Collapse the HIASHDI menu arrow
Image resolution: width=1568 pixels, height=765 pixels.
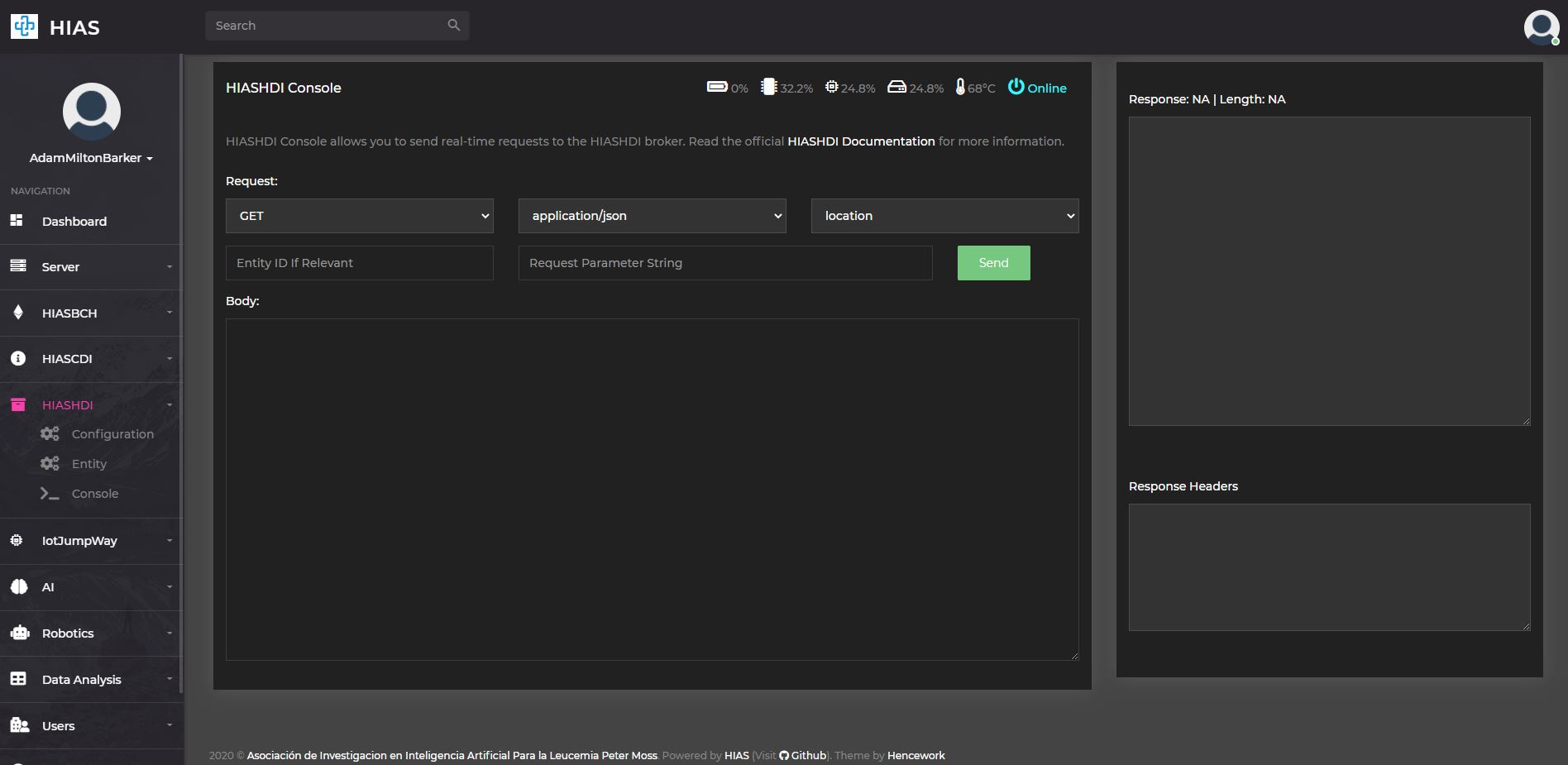coord(170,405)
